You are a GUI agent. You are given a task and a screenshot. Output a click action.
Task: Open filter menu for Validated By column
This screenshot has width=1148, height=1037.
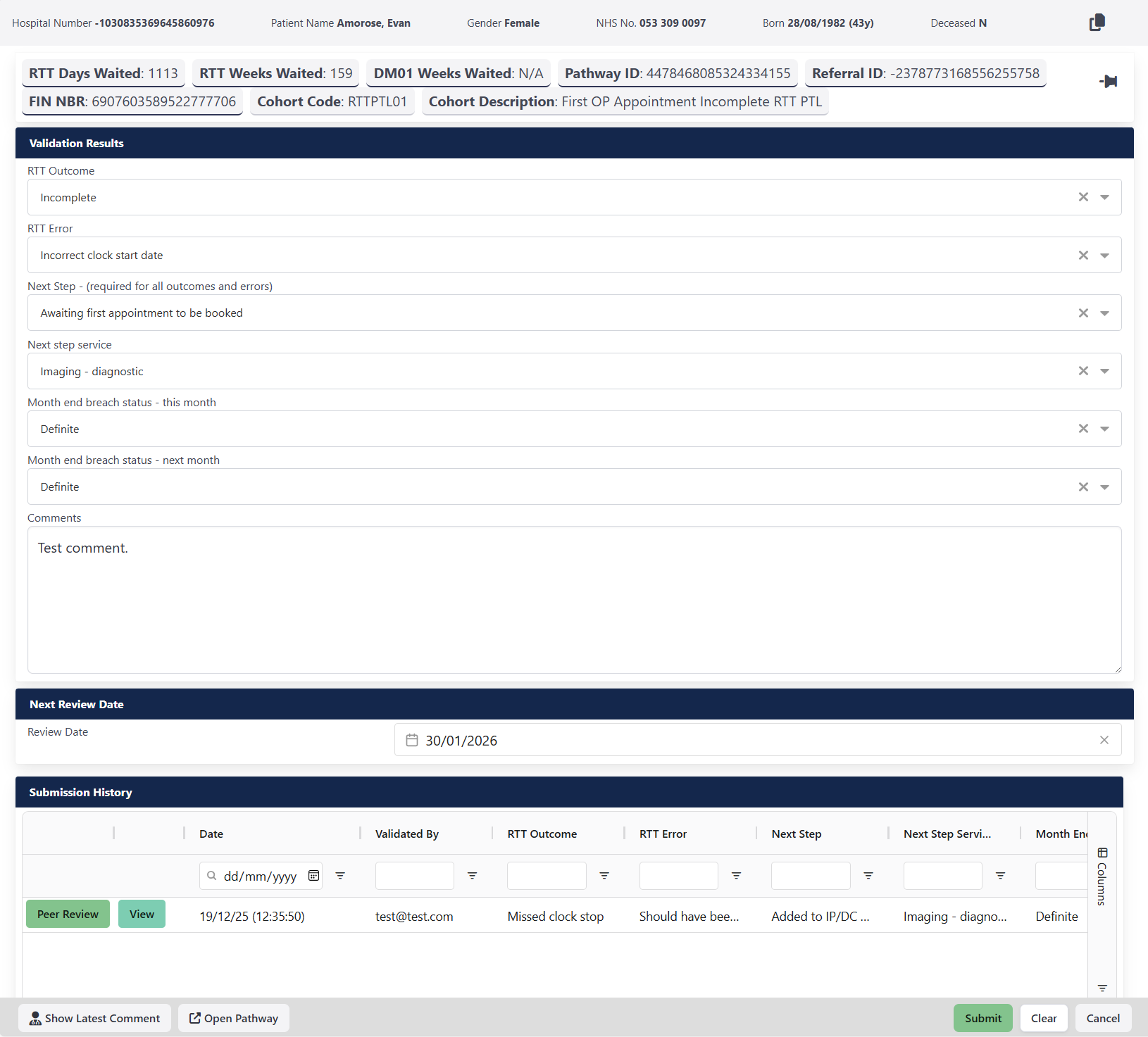pyautogui.click(x=472, y=876)
